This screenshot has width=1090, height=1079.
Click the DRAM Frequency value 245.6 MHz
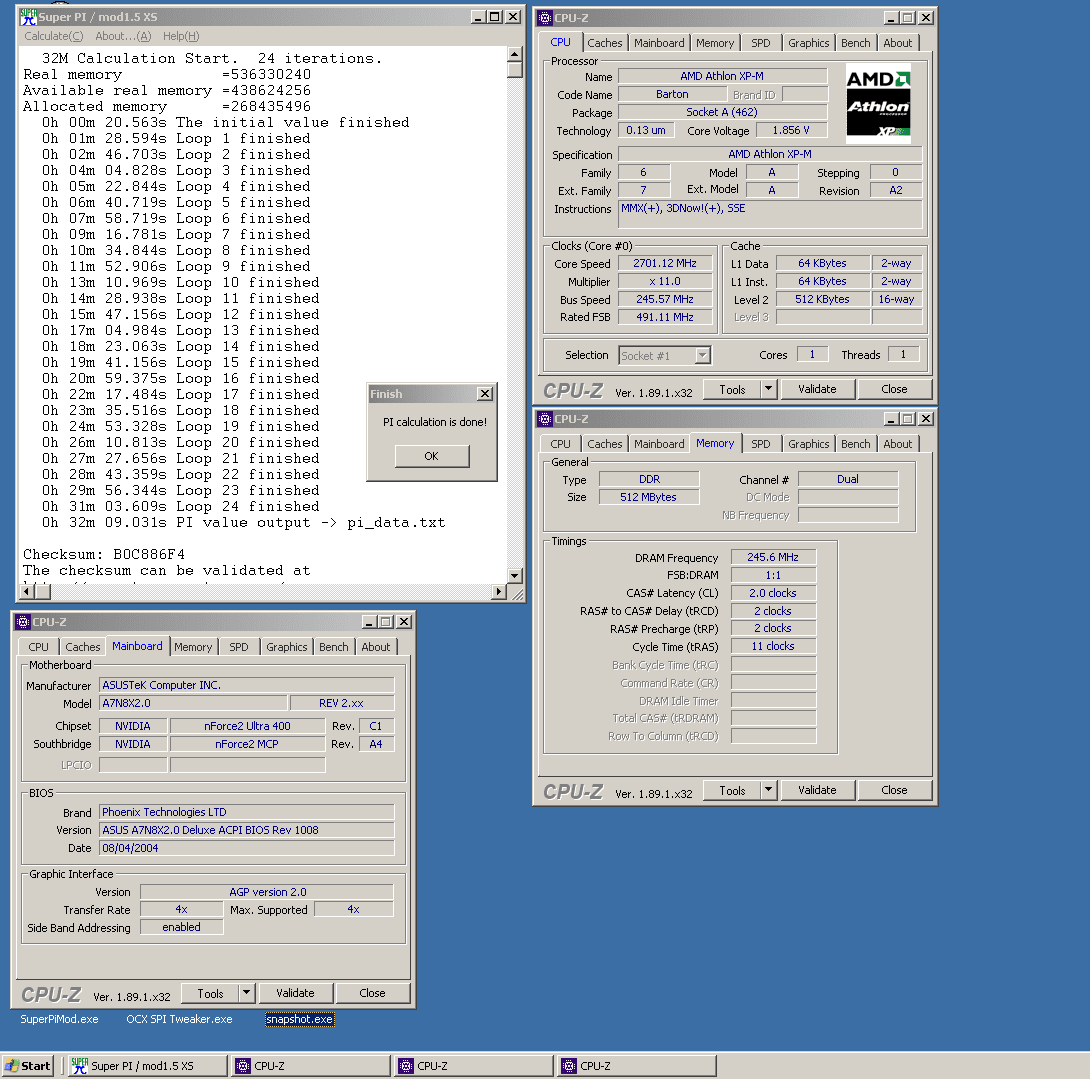pos(773,558)
